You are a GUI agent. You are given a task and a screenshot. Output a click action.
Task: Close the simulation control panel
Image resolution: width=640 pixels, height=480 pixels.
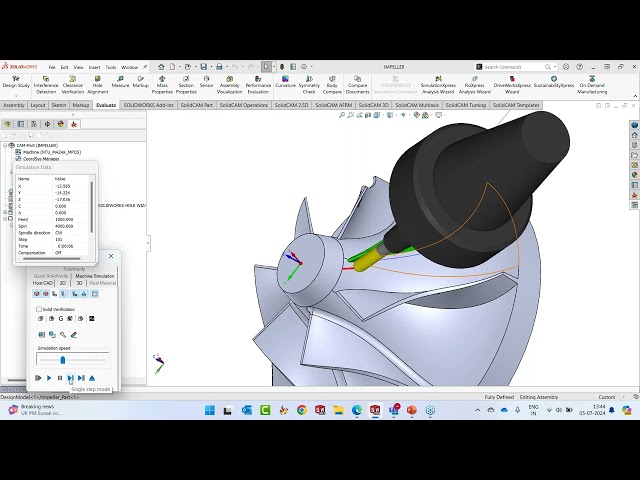(x=111, y=256)
